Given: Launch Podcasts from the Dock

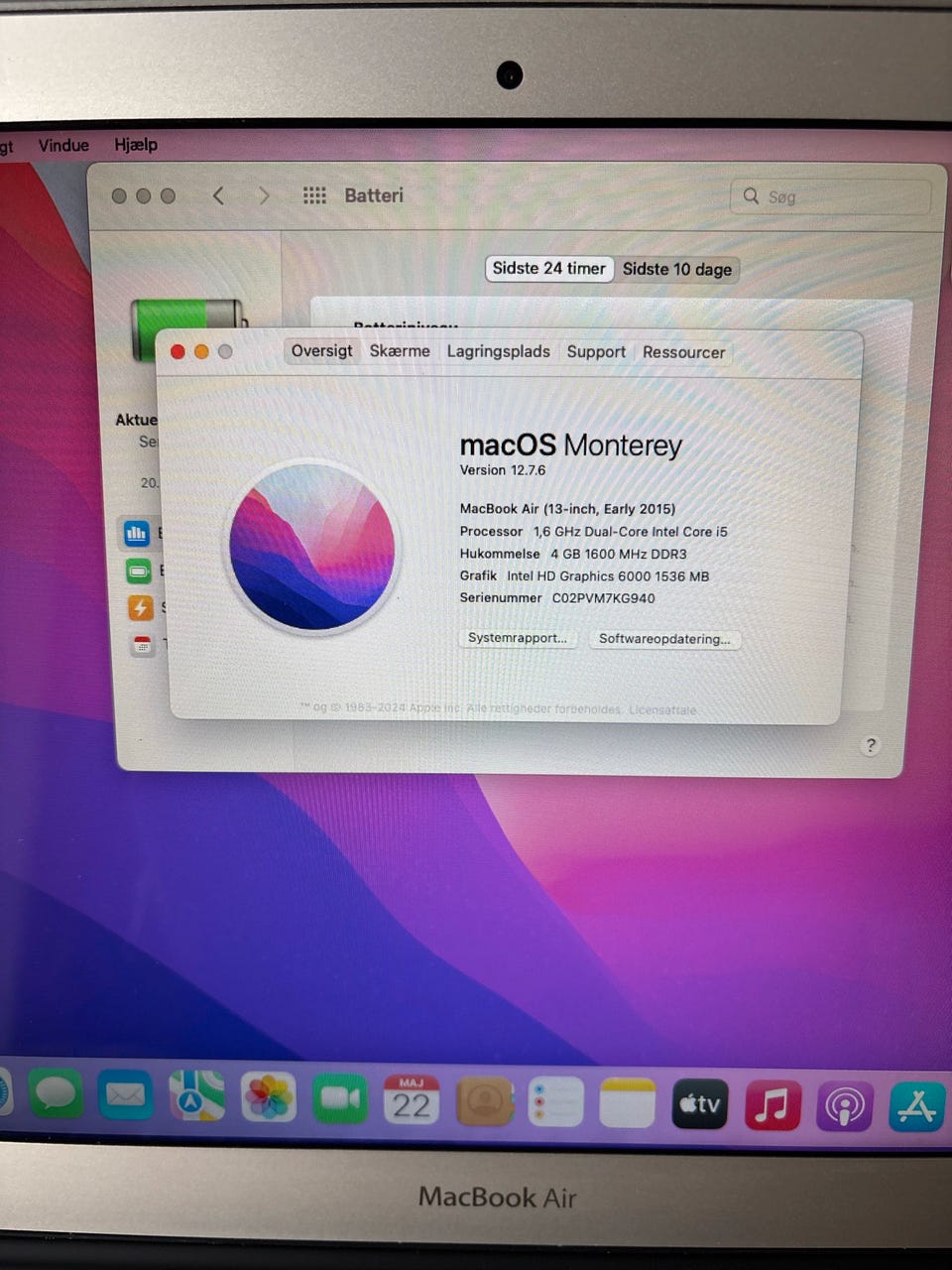Looking at the screenshot, I should [845, 1105].
